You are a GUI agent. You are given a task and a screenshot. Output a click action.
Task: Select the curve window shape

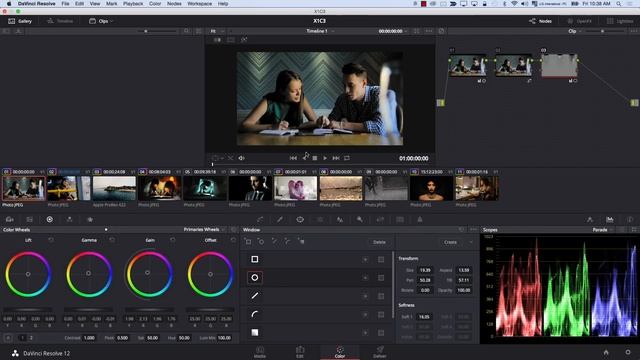255,314
